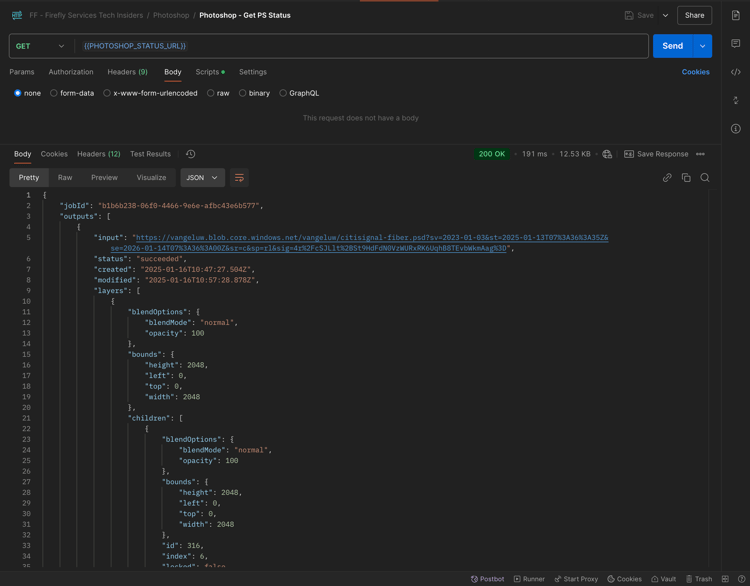Switch to the Params tab
The height and width of the screenshot is (586, 750).
pos(22,72)
